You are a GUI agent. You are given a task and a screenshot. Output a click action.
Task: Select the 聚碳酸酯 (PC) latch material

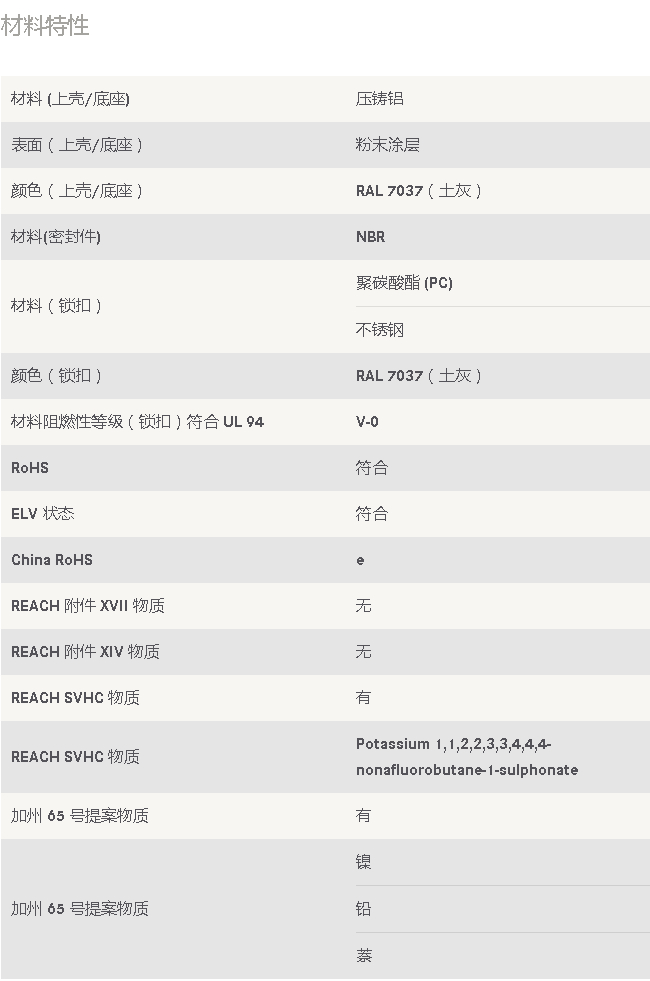pyautogui.click(x=404, y=283)
